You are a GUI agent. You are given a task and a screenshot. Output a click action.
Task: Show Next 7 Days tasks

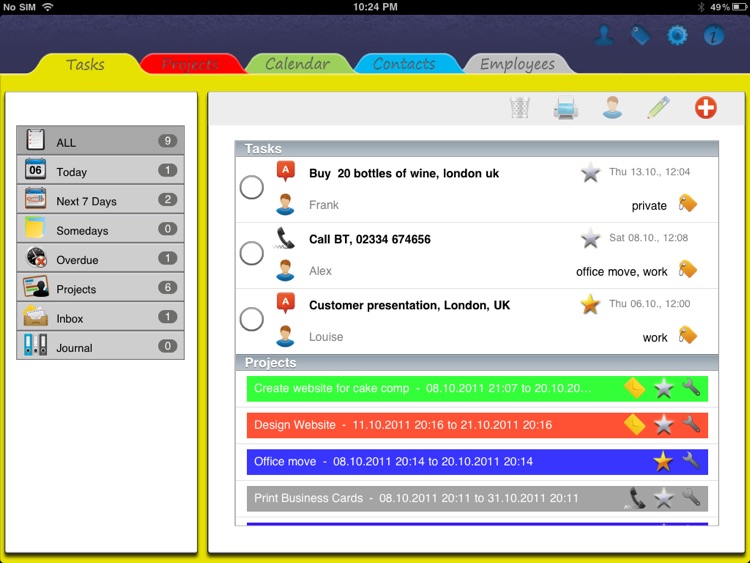[100, 199]
